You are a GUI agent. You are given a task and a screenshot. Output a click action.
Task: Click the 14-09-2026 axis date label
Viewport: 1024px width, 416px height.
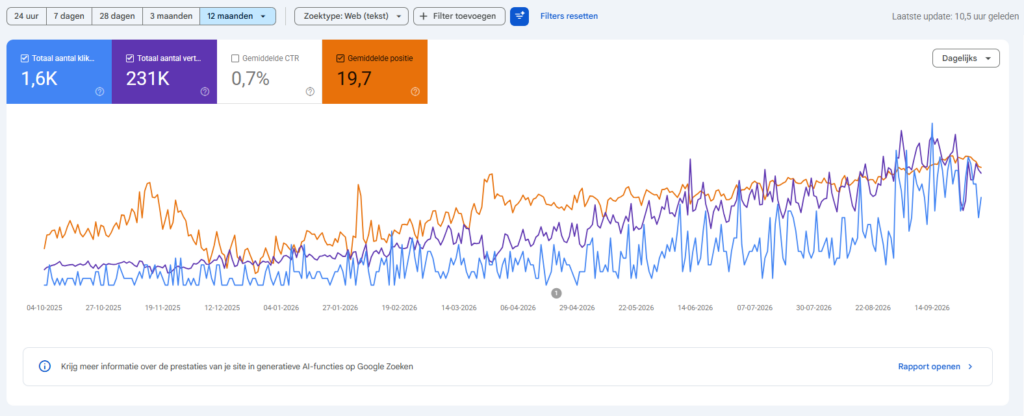click(x=931, y=307)
